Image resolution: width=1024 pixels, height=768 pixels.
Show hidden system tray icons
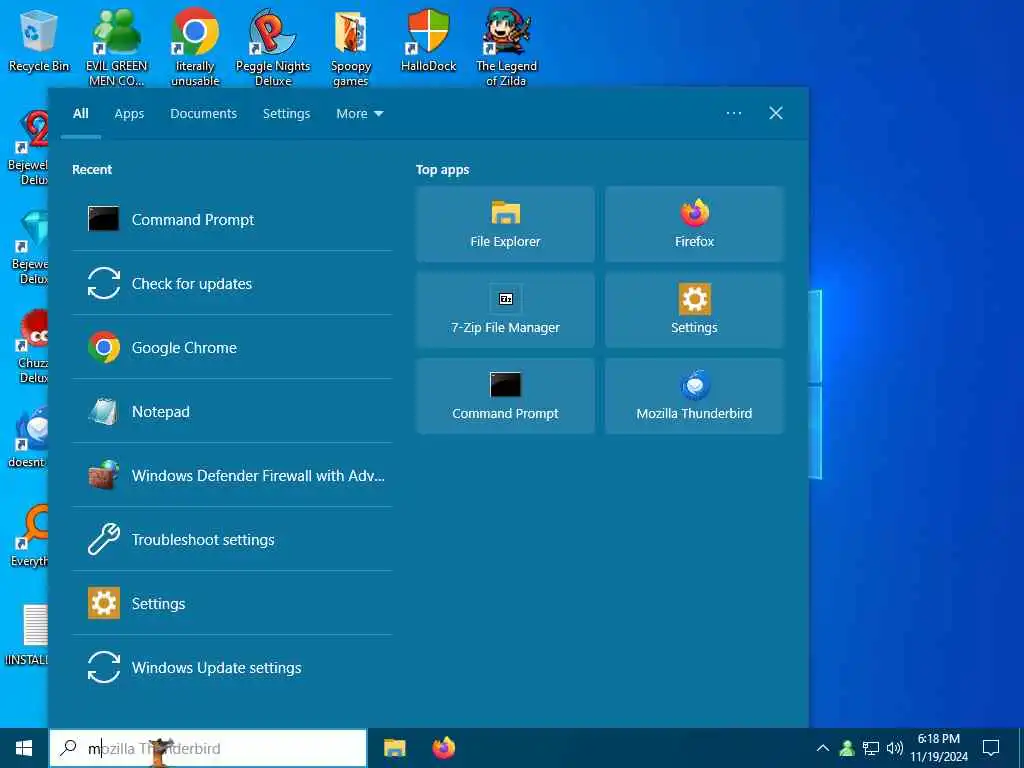tap(823, 748)
